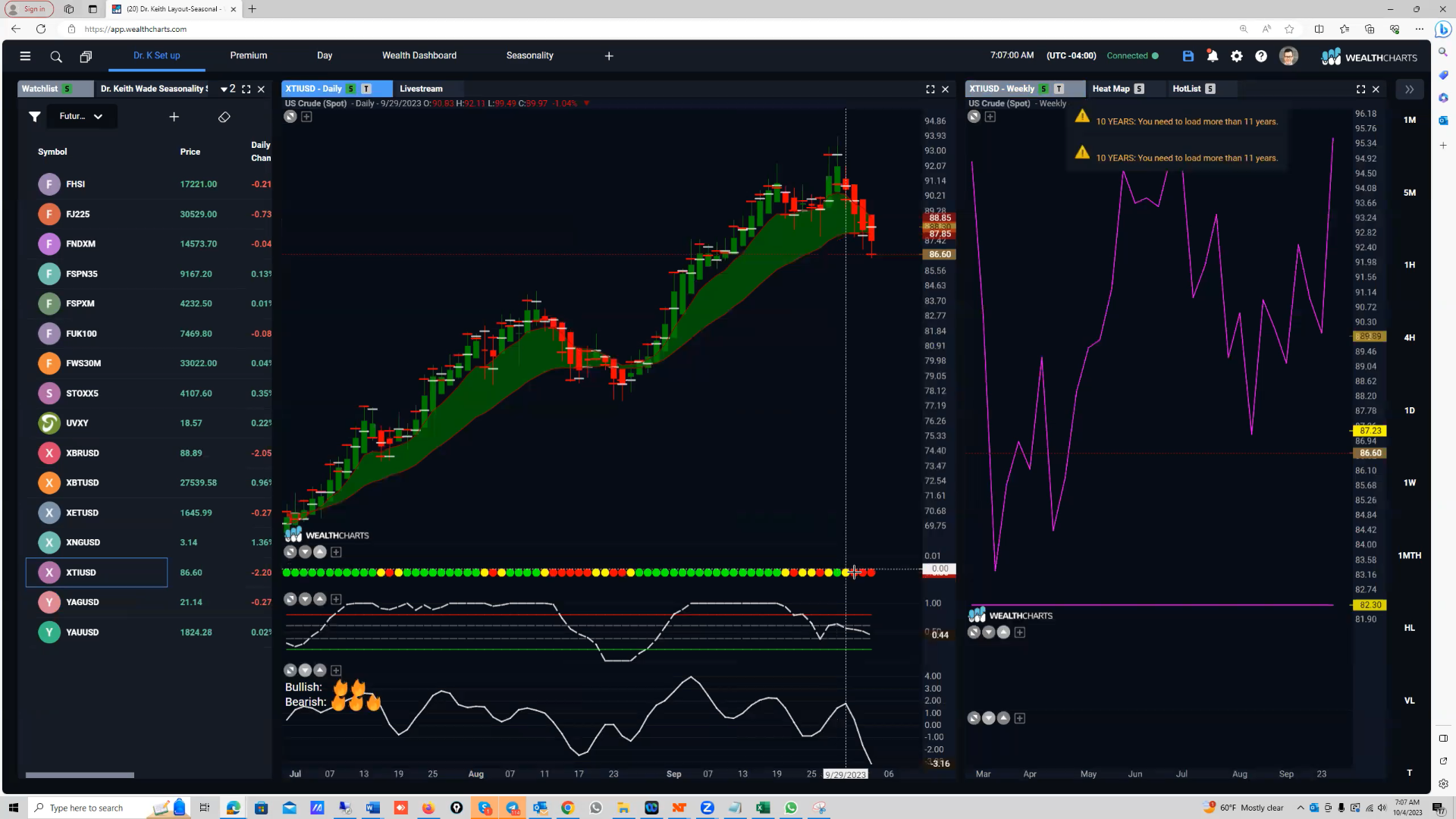
Task: Add indicator to daily chart main pane
Action: (306, 117)
